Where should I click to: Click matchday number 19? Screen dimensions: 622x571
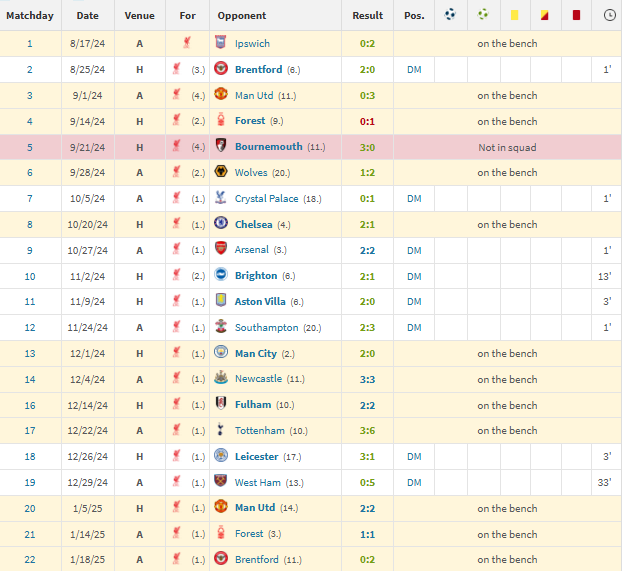coord(30,483)
